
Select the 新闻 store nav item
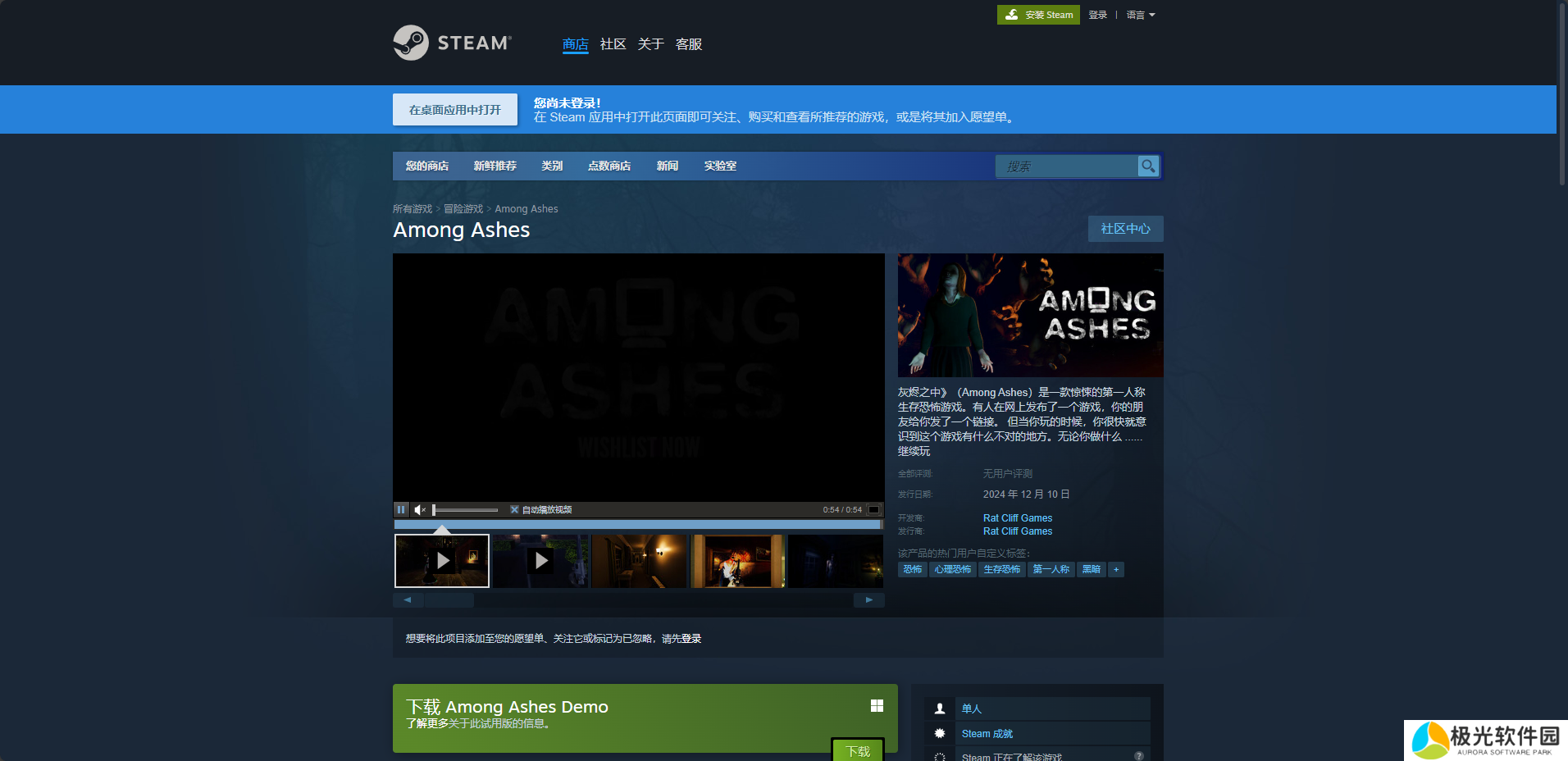(668, 166)
